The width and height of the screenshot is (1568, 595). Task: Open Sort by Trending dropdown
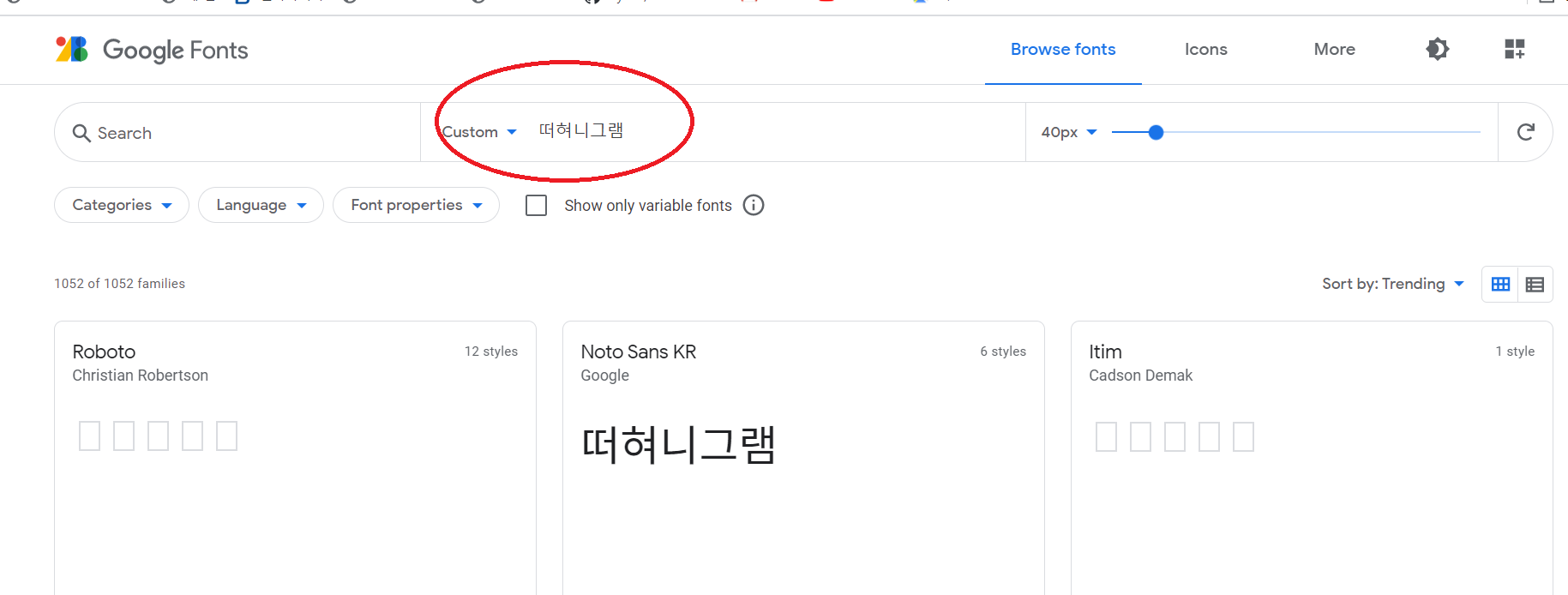tap(1392, 284)
